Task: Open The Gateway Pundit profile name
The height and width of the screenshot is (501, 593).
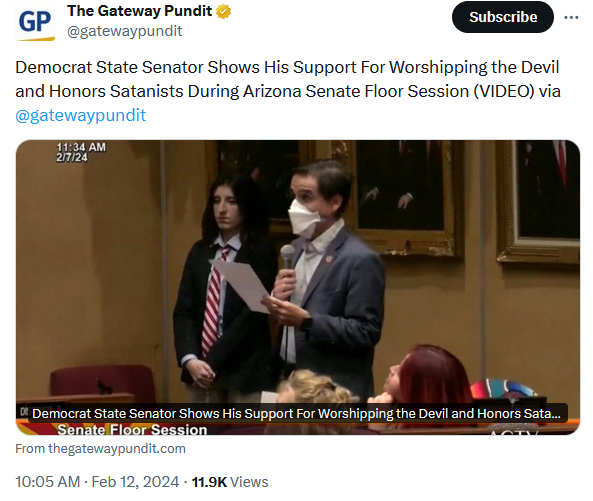Action: [140, 11]
